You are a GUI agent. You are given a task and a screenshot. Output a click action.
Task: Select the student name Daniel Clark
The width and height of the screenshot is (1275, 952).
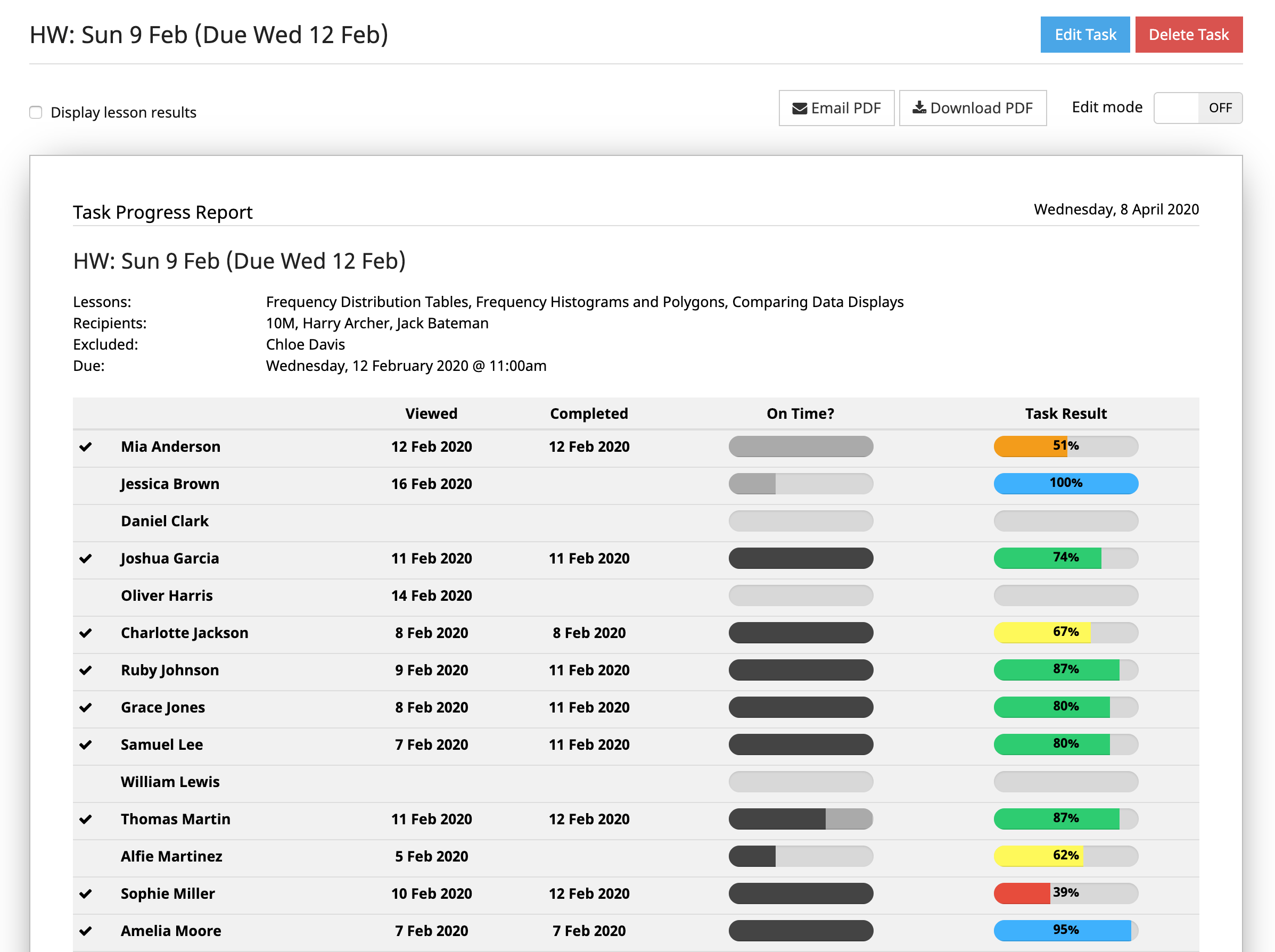pyautogui.click(x=164, y=521)
